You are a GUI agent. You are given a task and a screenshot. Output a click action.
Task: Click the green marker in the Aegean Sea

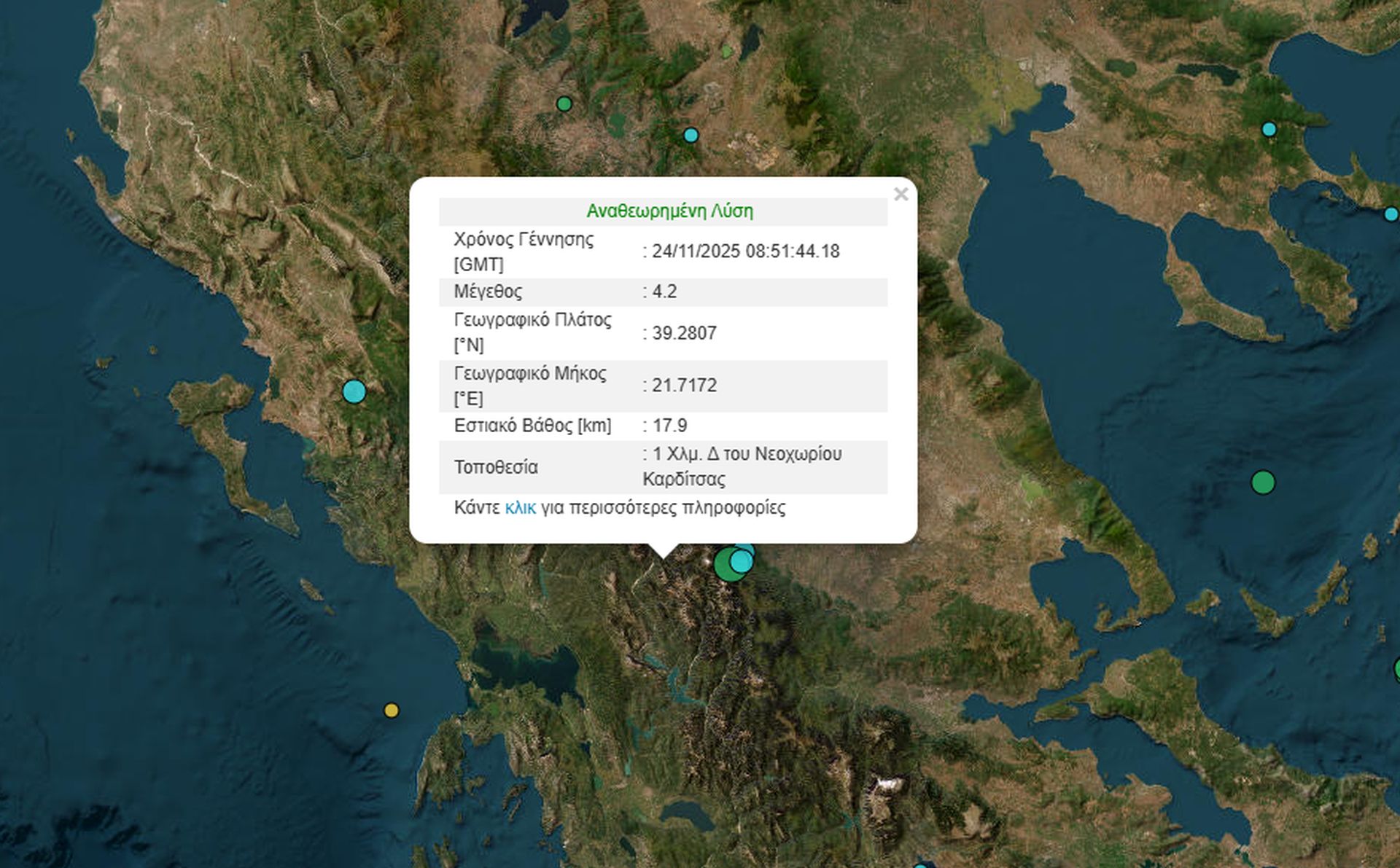pyautogui.click(x=1263, y=482)
